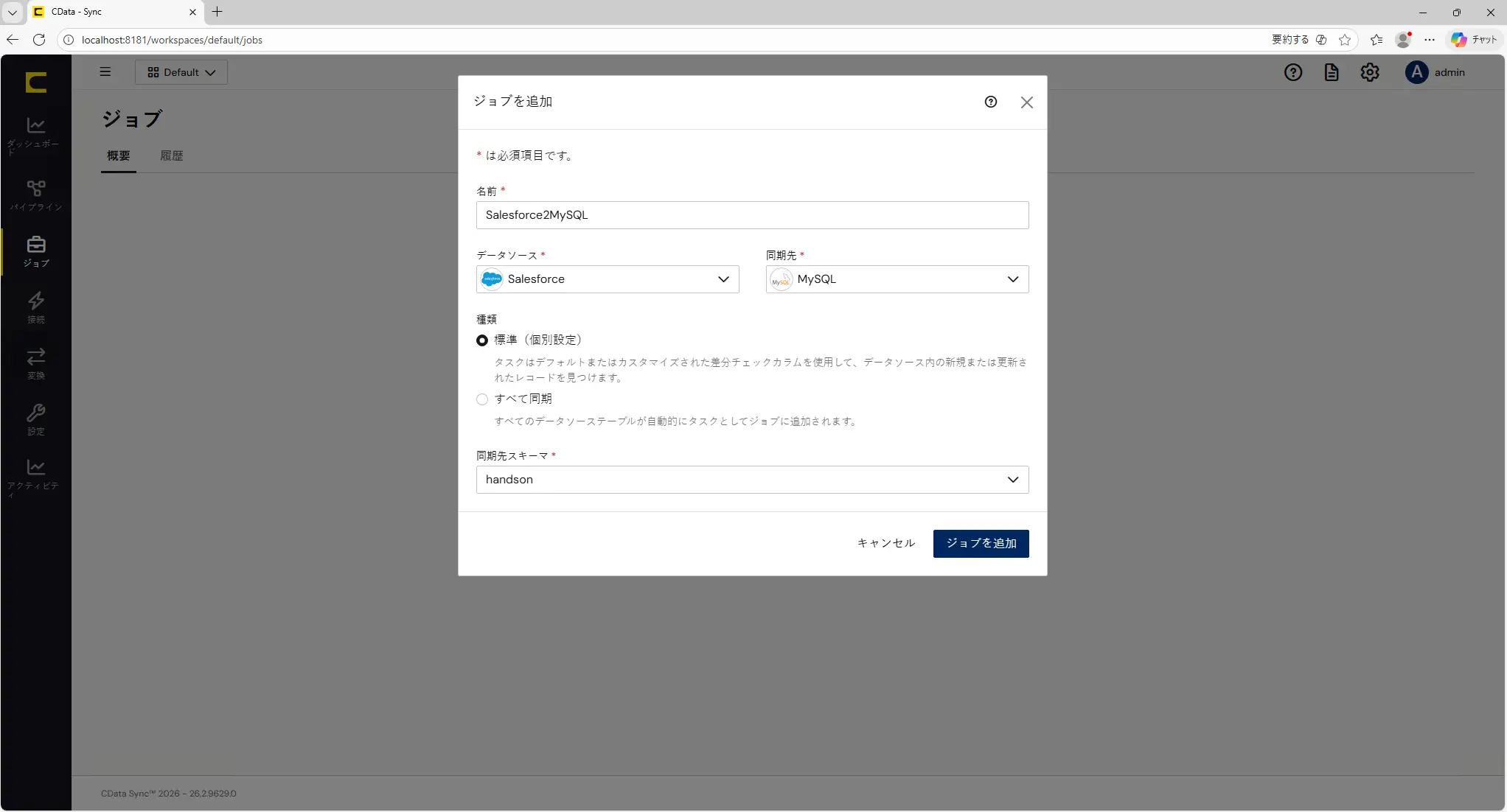Expand the データソース Salesforce dropdown
Viewport: 1507px width, 812px height.
[608, 279]
